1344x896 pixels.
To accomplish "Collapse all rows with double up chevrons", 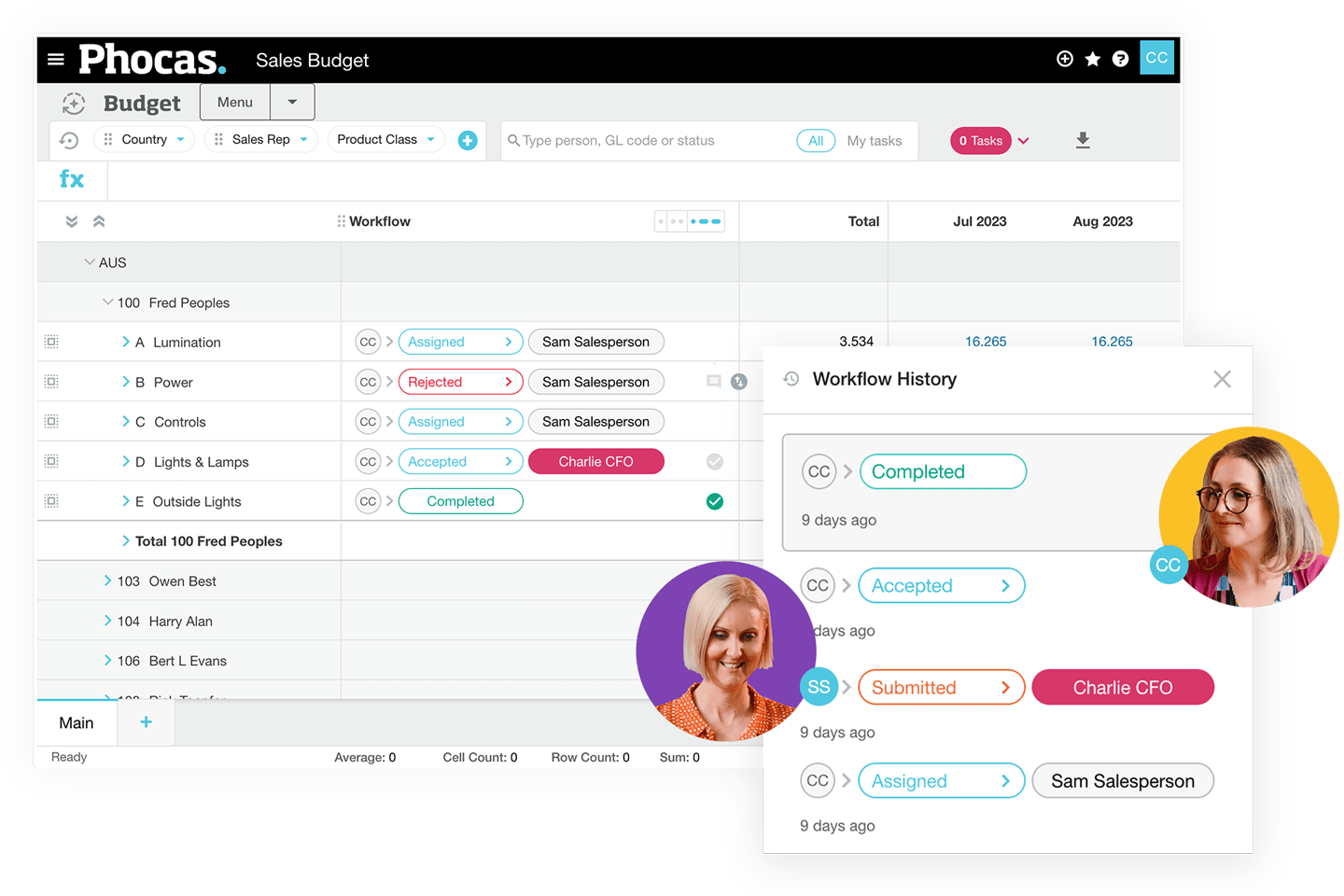I will pos(99,221).
